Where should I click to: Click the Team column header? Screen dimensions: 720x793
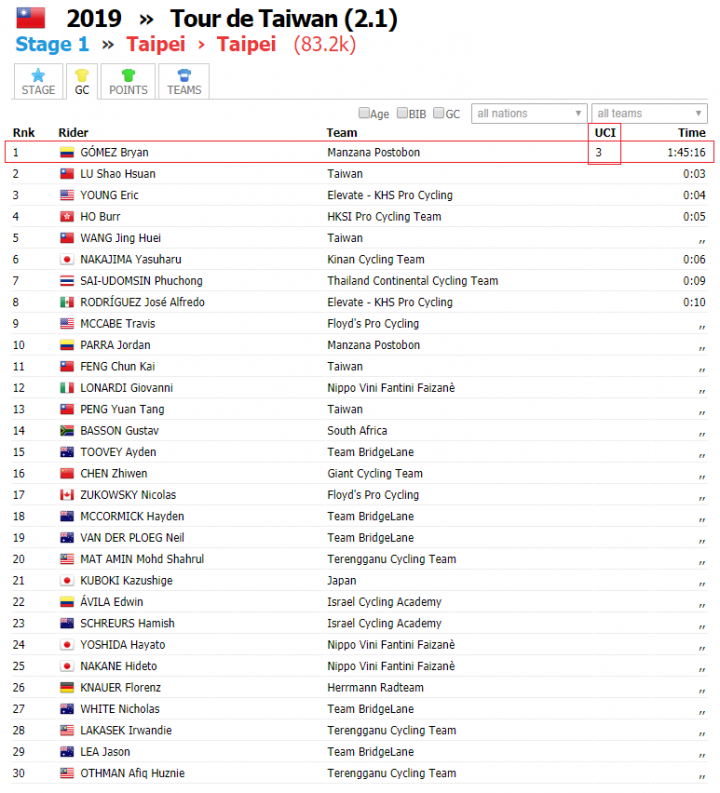click(342, 133)
